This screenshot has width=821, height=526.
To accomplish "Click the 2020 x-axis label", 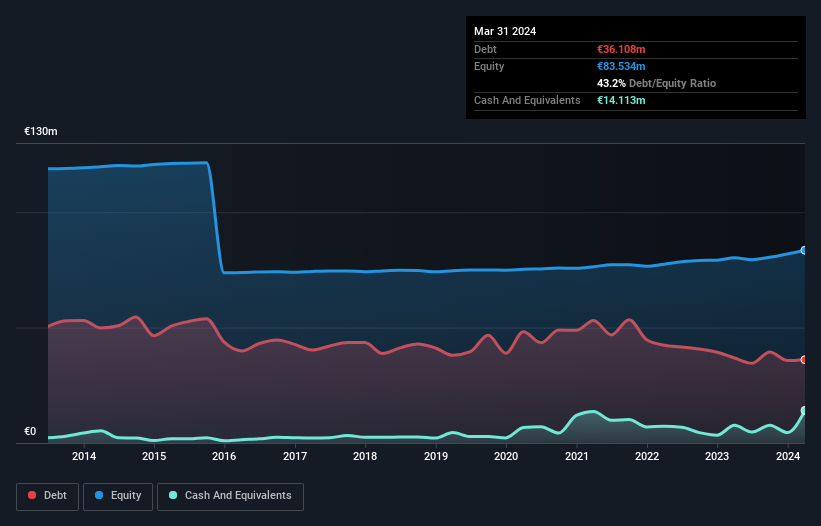I will click(506, 456).
